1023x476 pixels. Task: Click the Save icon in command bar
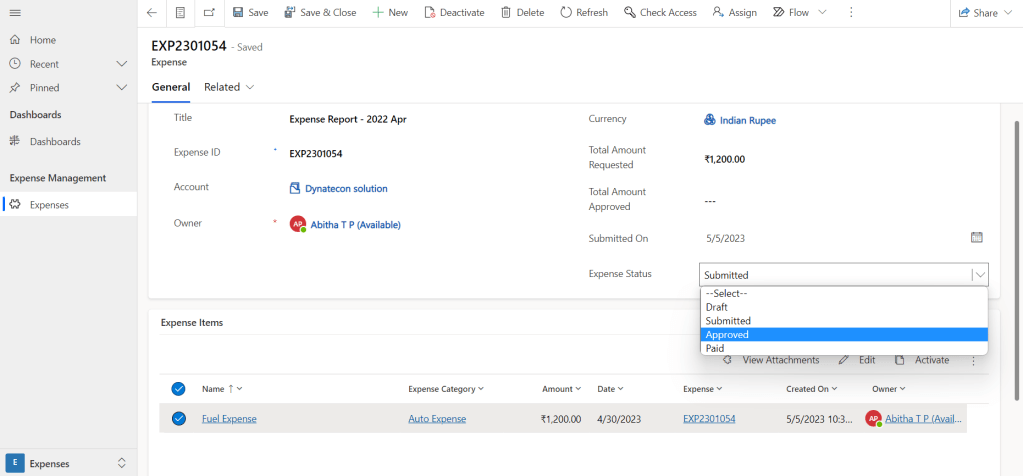(x=237, y=12)
